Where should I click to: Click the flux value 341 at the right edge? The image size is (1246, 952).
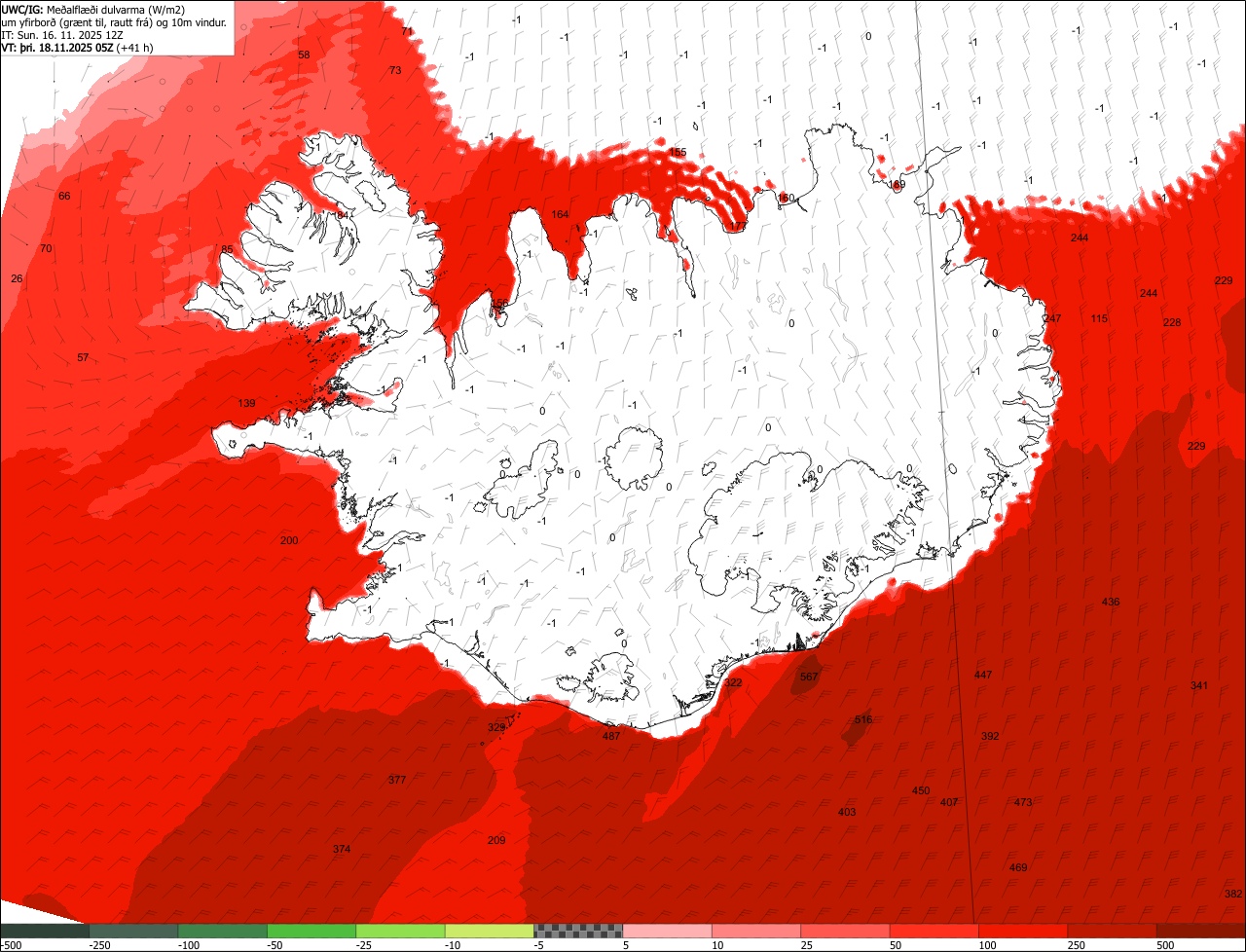pos(1199,685)
